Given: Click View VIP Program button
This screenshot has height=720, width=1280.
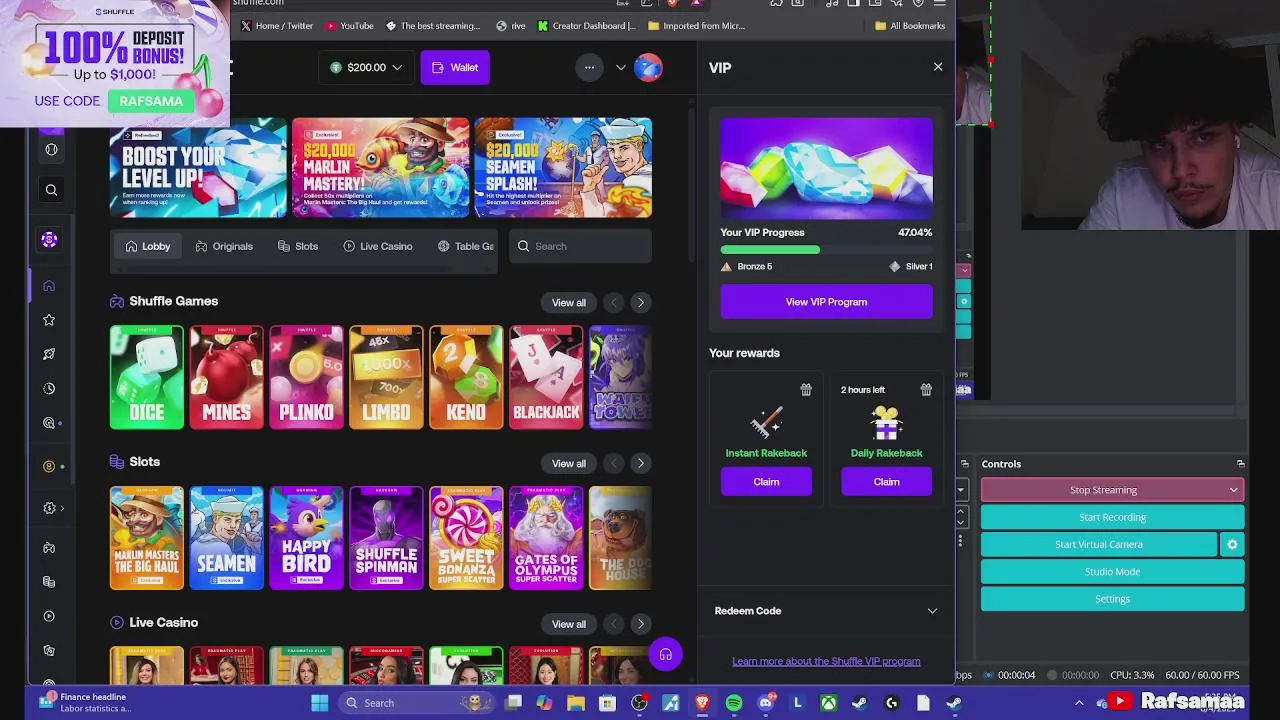Looking at the screenshot, I should (826, 302).
